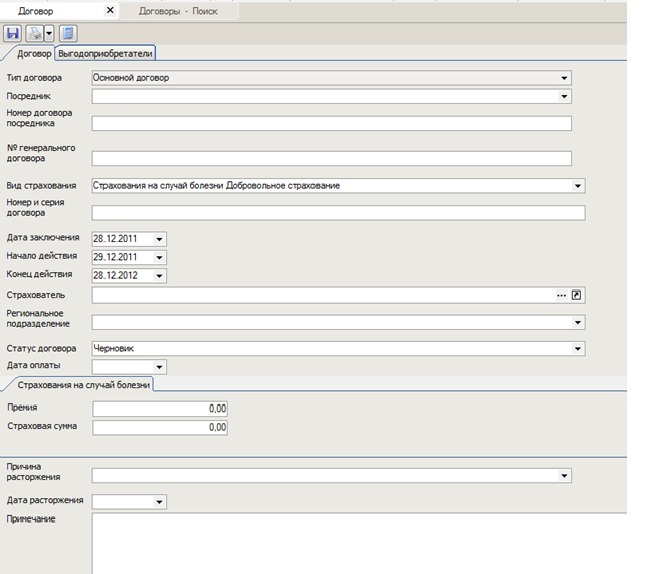Viewport: 650px width, 574px height.
Task: Expand the Статус договора dropdown
Action: pos(578,349)
